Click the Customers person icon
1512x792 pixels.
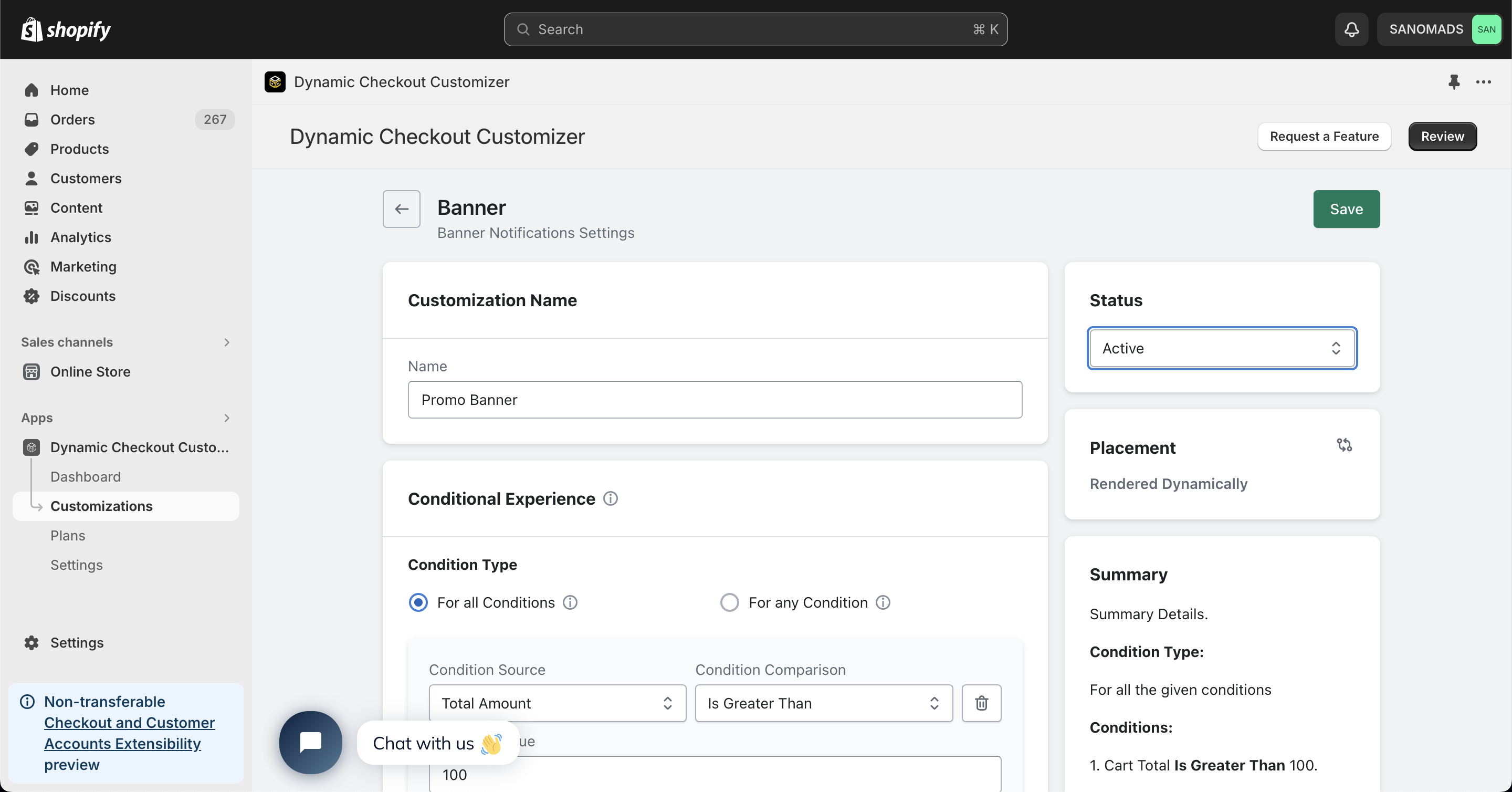tap(31, 178)
